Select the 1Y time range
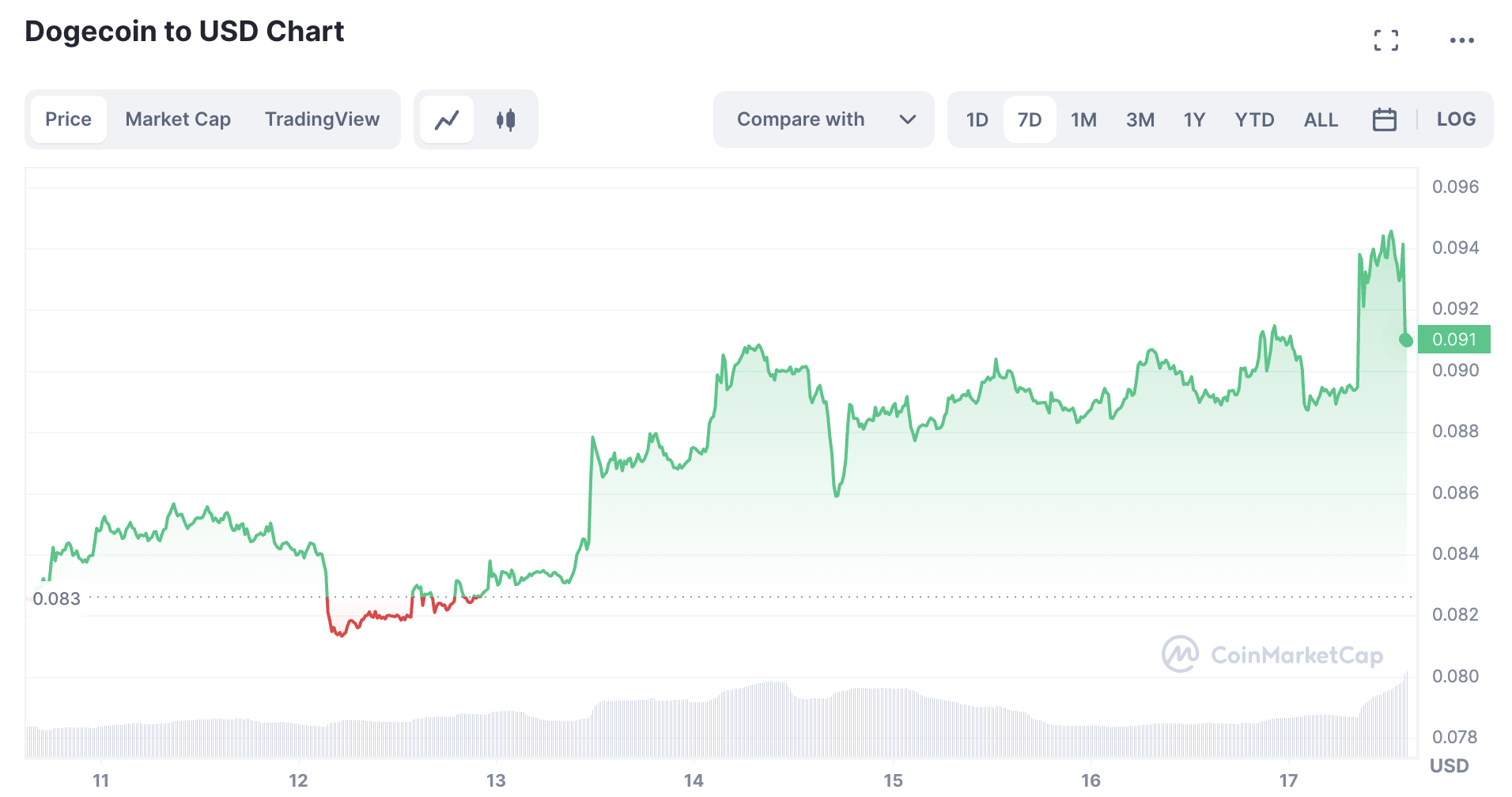Viewport: 1512px width, 797px height. [x=1194, y=119]
